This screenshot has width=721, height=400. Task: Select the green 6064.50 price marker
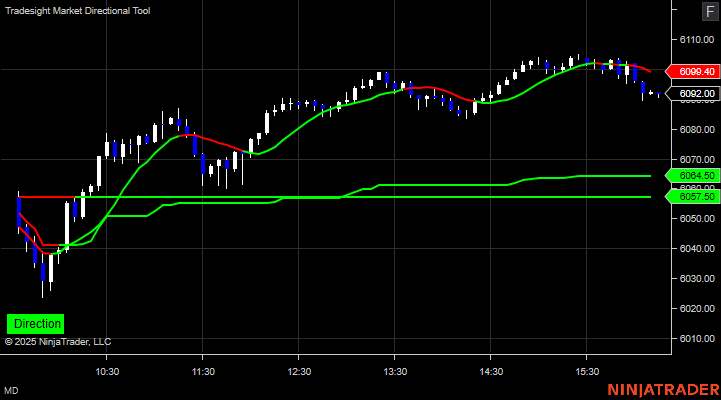point(693,176)
